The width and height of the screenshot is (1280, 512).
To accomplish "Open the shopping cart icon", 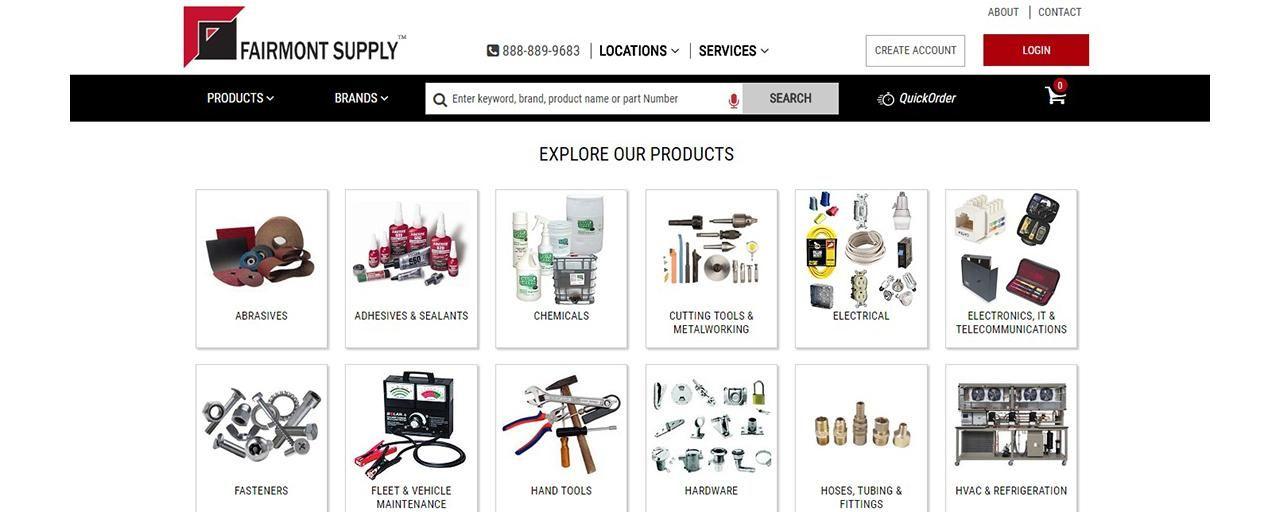I will tap(1056, 95).
